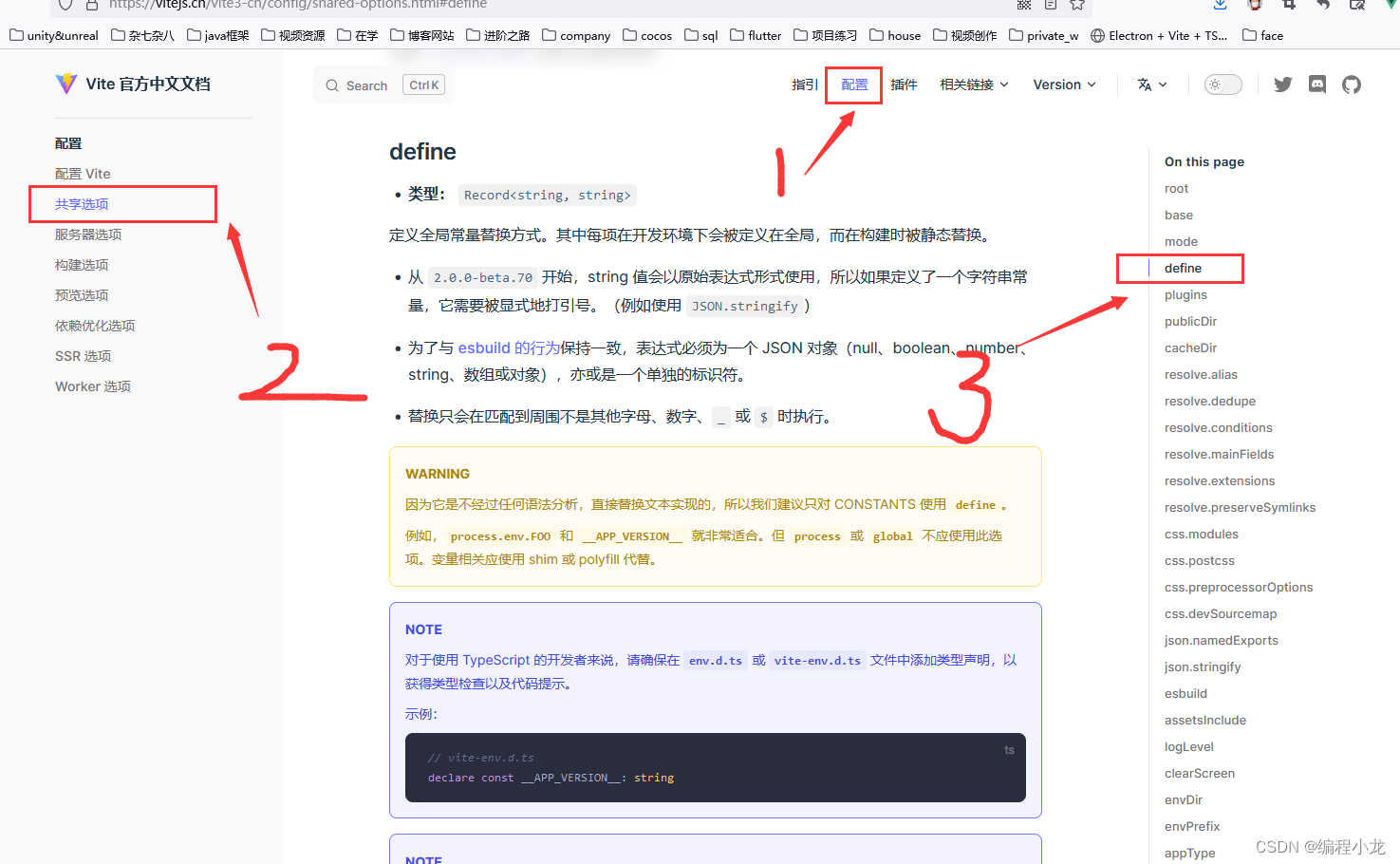Jump to resolve.mainFields in page outline

[1220, 455]
